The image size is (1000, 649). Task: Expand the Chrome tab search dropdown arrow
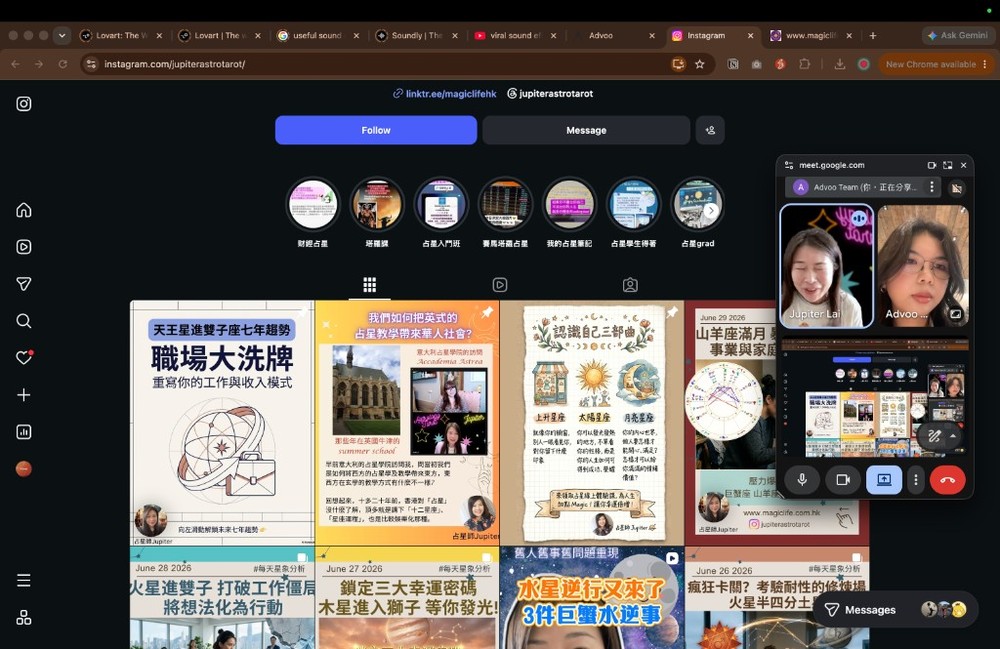tap(62, 36)
